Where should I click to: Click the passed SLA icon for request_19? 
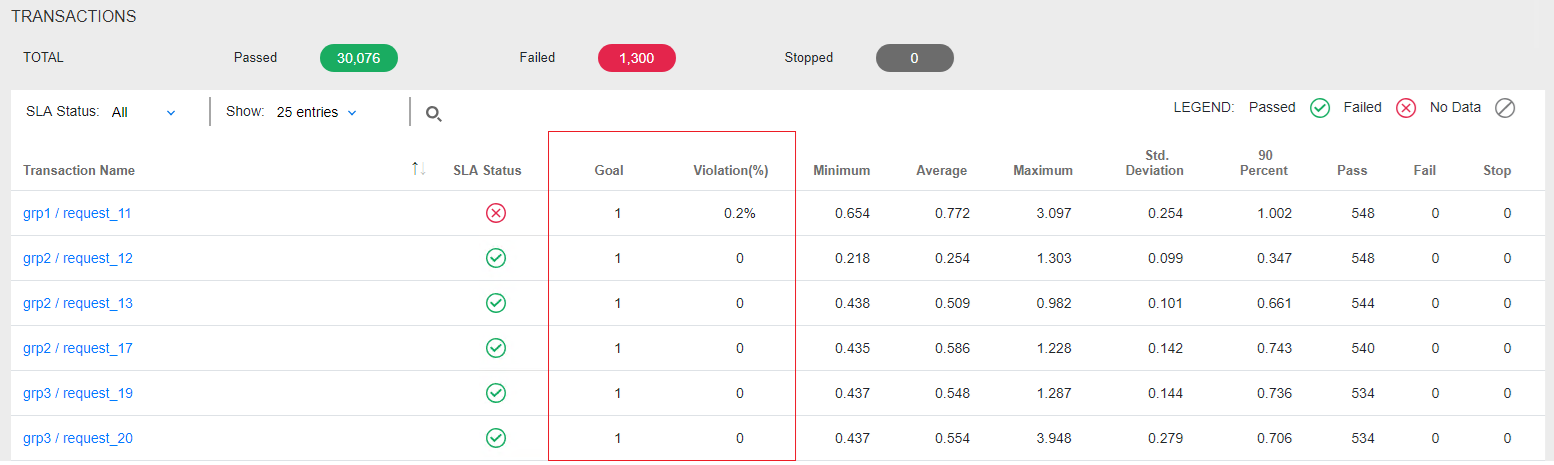[495, 393]
